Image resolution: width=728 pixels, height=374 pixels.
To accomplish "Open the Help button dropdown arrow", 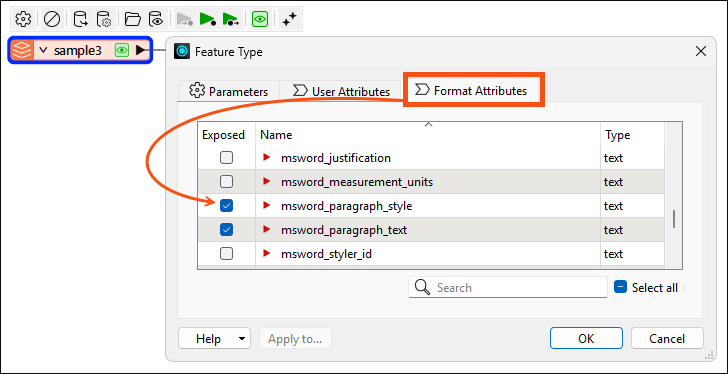I will [x=241, y=338].
